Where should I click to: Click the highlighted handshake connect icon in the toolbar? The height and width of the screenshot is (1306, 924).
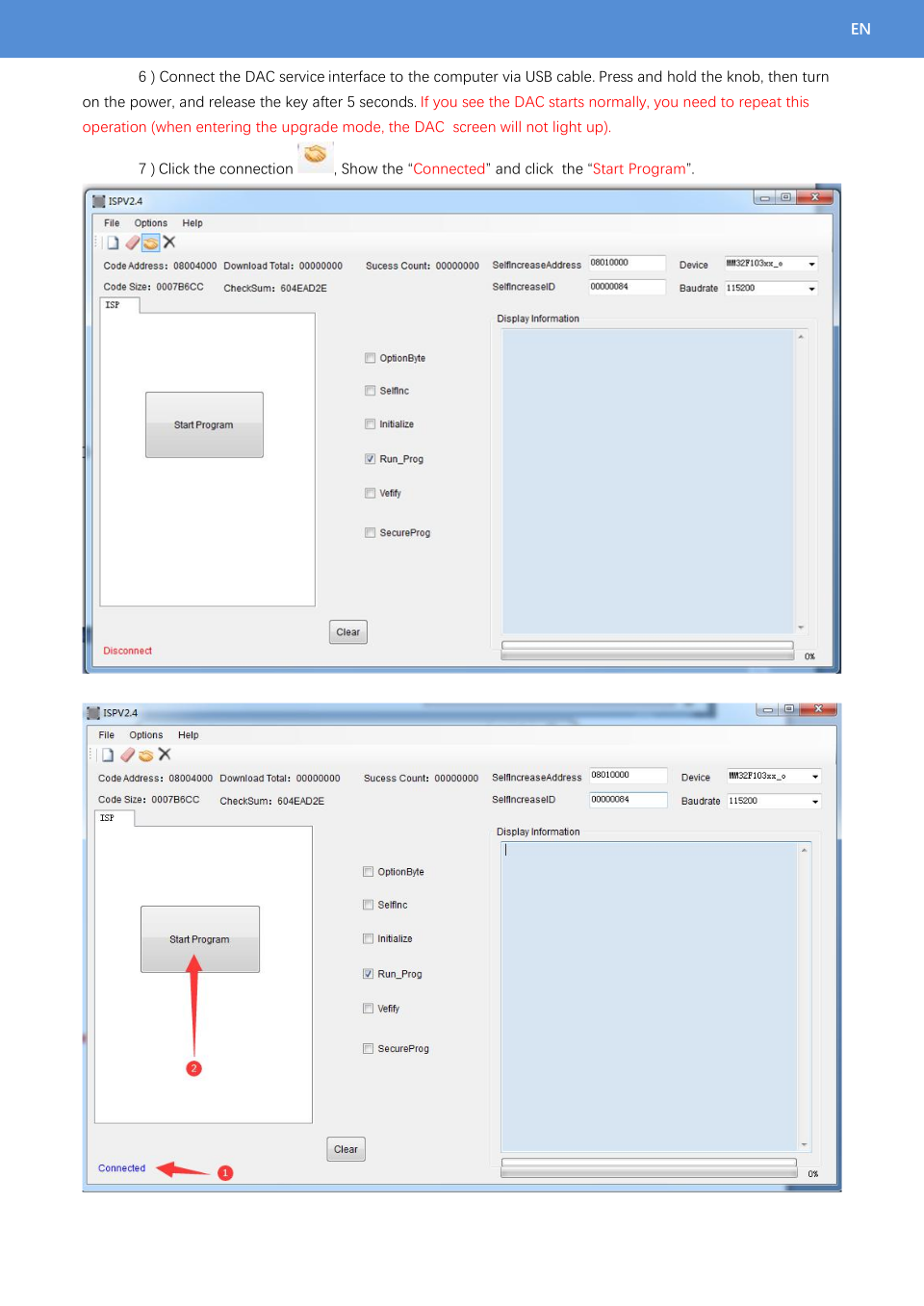tap(150, 243)
